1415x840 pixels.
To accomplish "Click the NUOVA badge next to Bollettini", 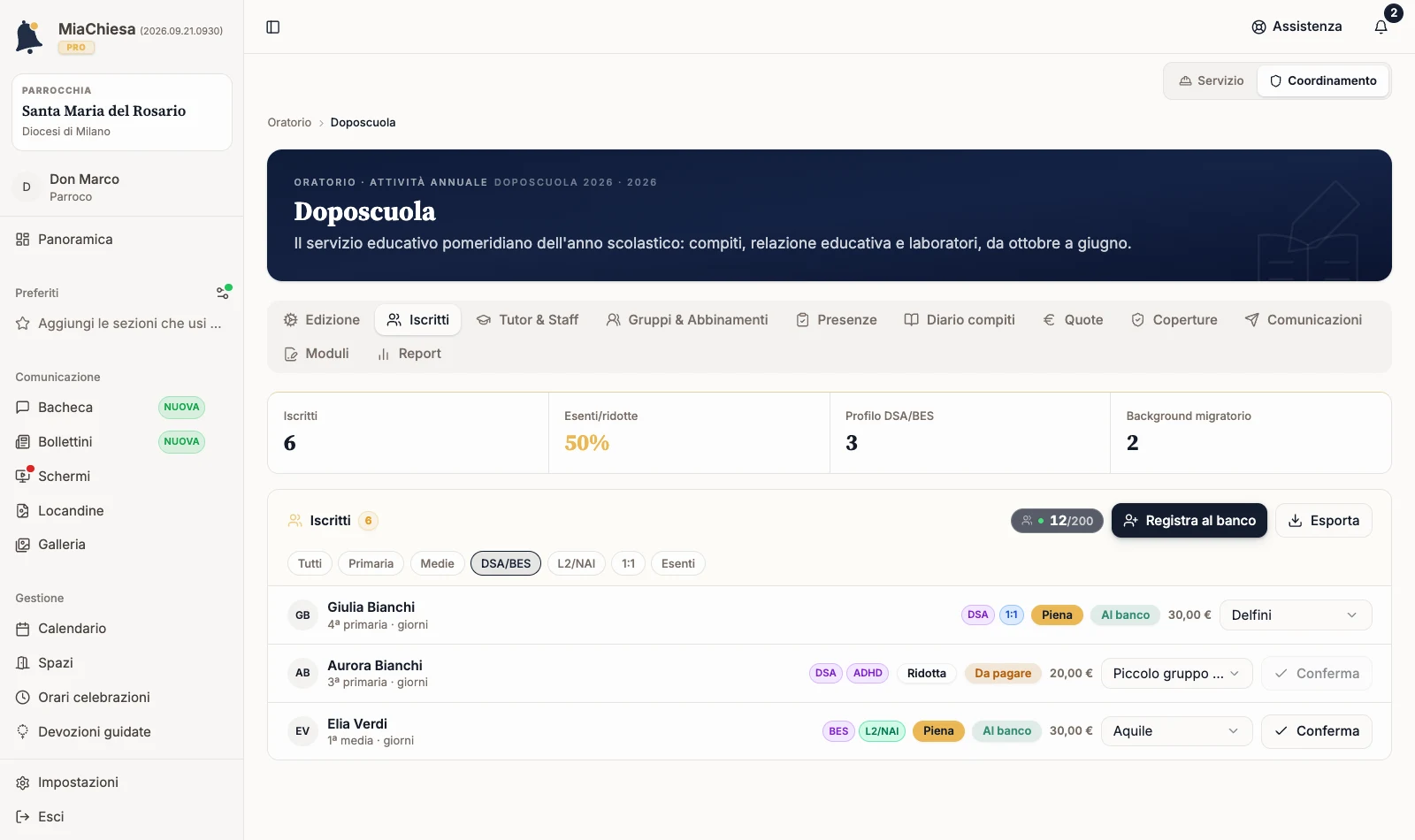I will (181, 442).
